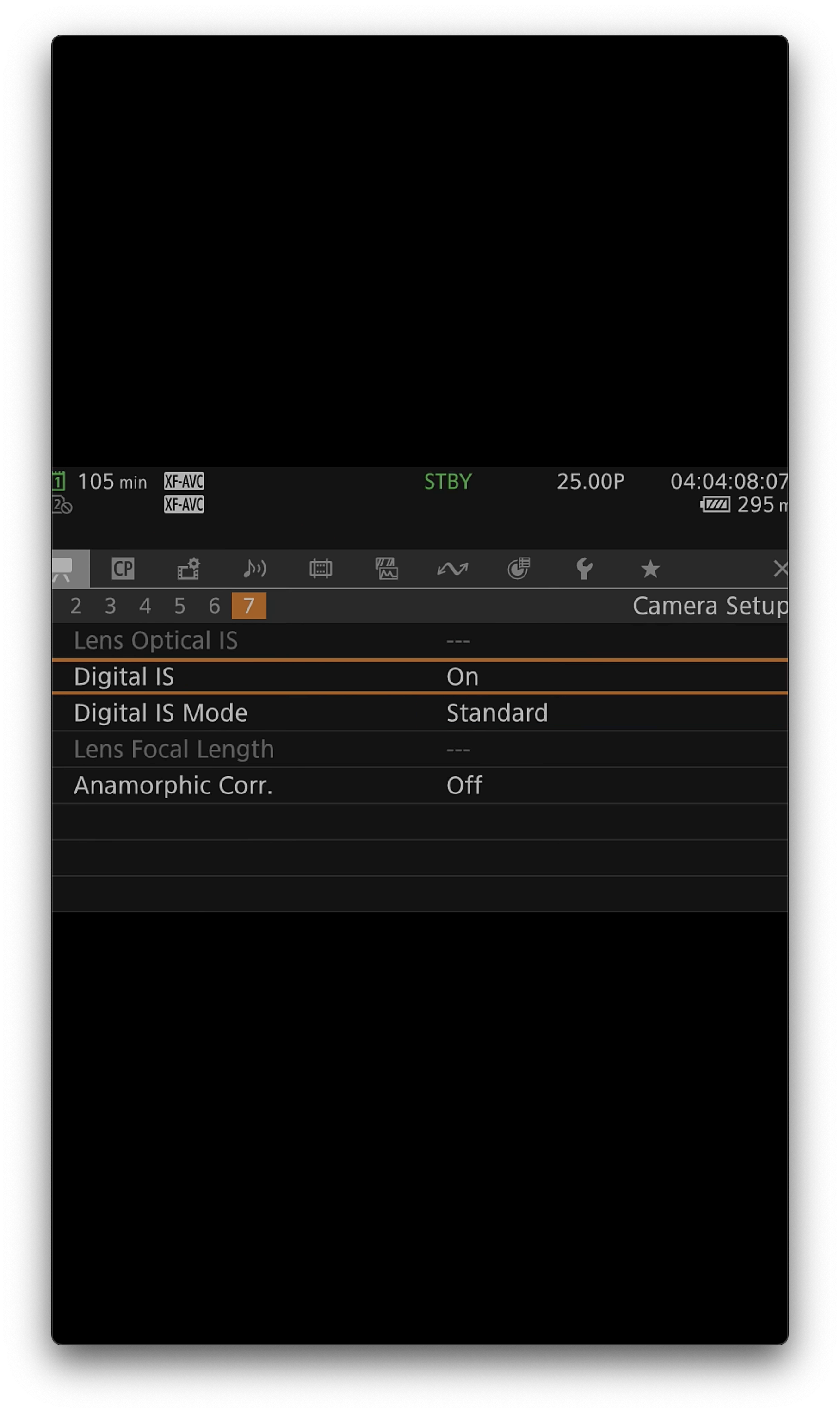This screenshot has height=1413, width=840.
Task: Open the Custom Picture (CP) menu
Action: pyautogui.click(x=123, y=568)
